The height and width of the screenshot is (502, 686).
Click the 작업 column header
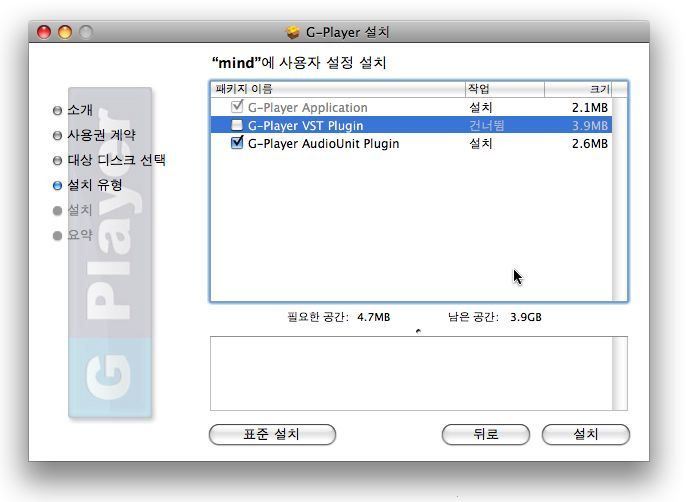click(x=505, y=89)
